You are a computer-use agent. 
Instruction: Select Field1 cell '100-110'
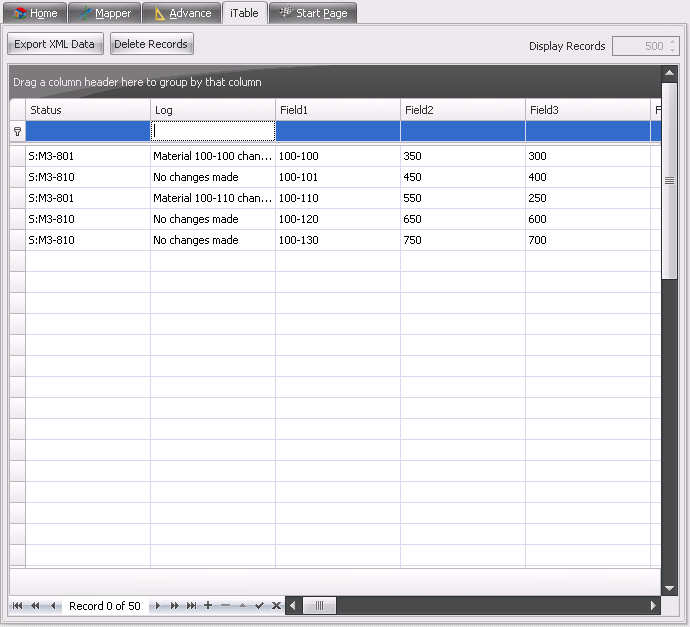(338, 198)
